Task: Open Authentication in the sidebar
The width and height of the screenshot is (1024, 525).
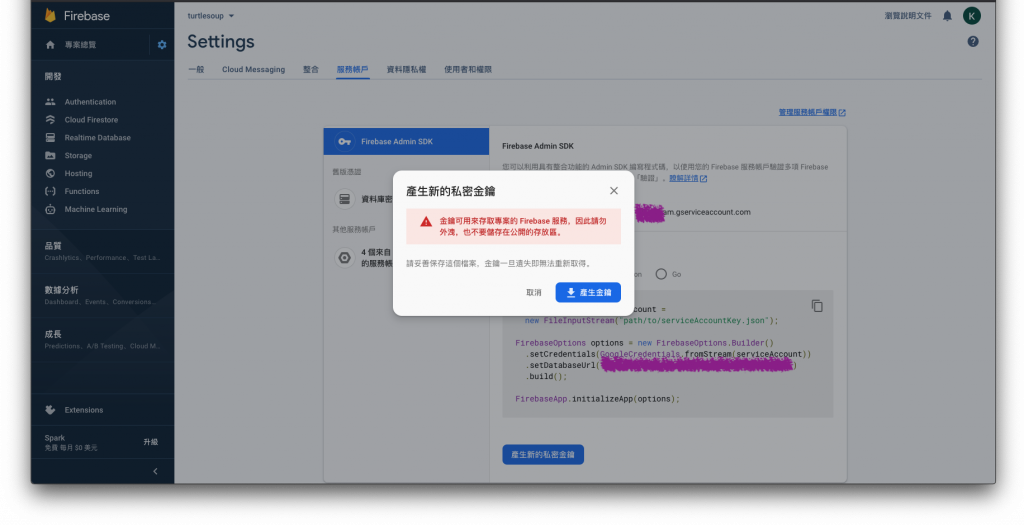Action: tap(90, 102)
